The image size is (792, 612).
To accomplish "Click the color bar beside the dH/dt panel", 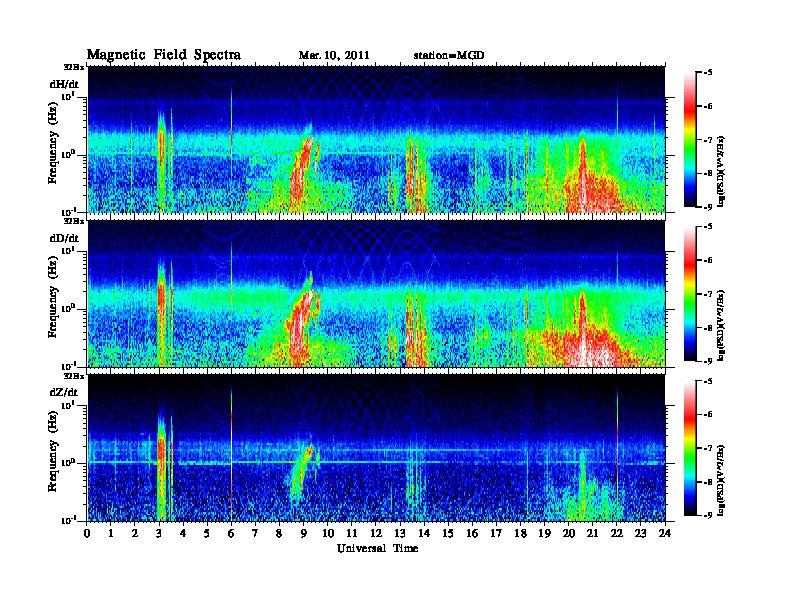I will [690, 140].
